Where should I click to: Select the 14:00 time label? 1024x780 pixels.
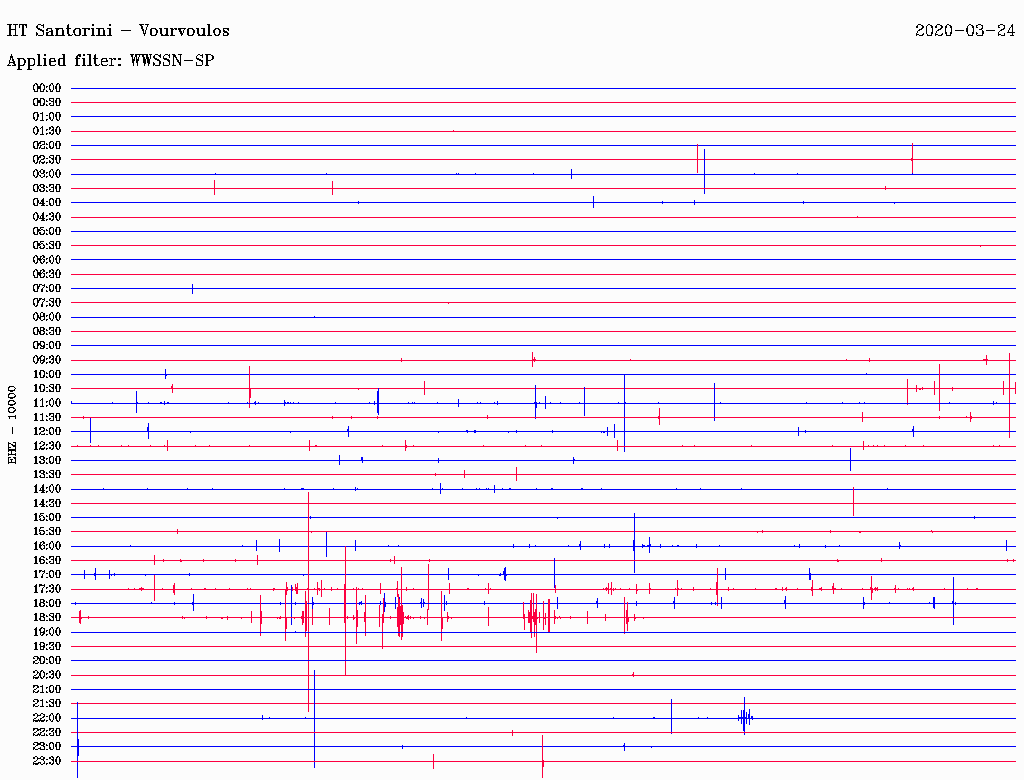pos(47,489)
